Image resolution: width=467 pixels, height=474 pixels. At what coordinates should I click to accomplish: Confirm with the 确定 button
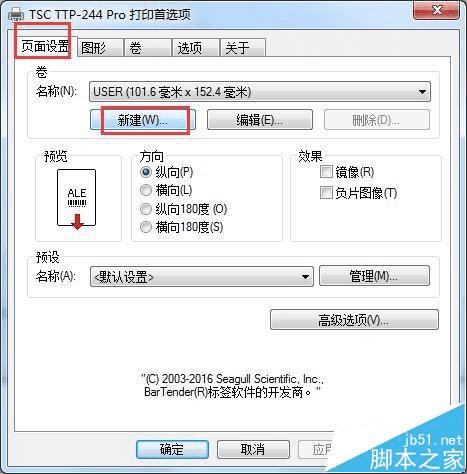pyautogui.click(x=172, y=449)
